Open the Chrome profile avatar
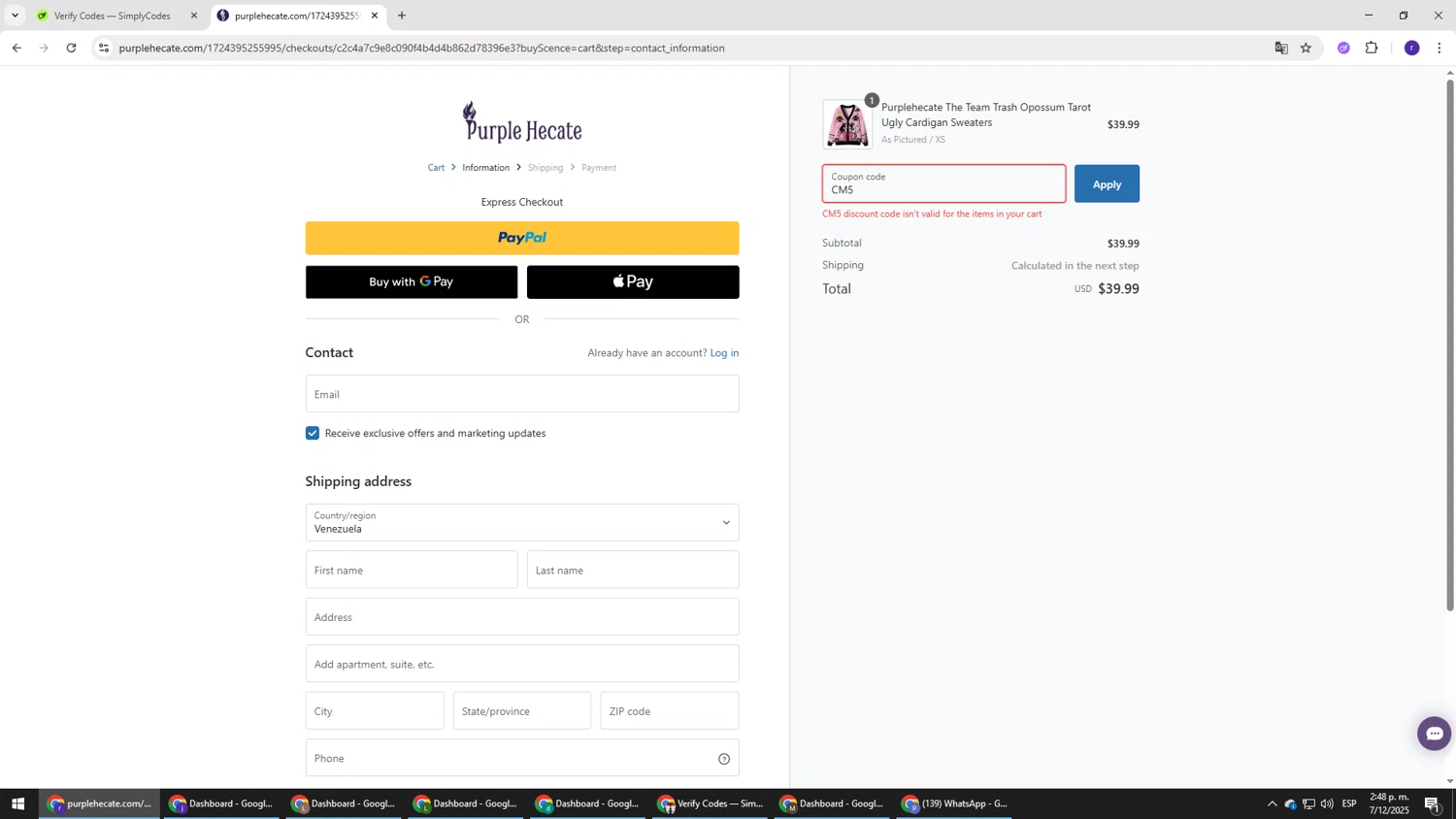The width and height of the screenshot is (1456, 819). [1412, 48]
